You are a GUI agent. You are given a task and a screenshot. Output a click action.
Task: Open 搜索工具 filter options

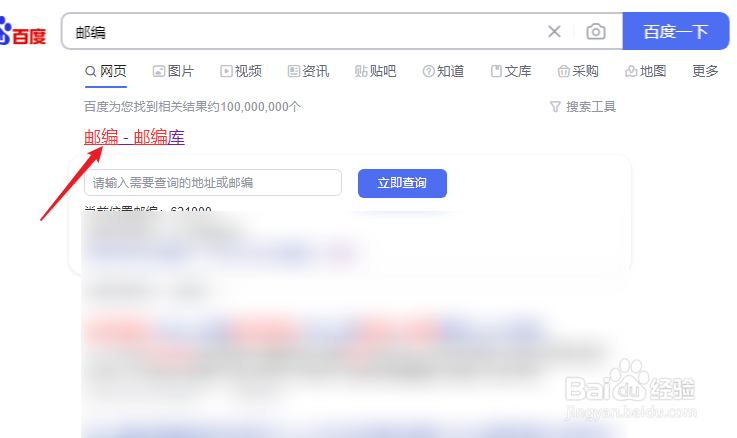[x=583, y=107]
